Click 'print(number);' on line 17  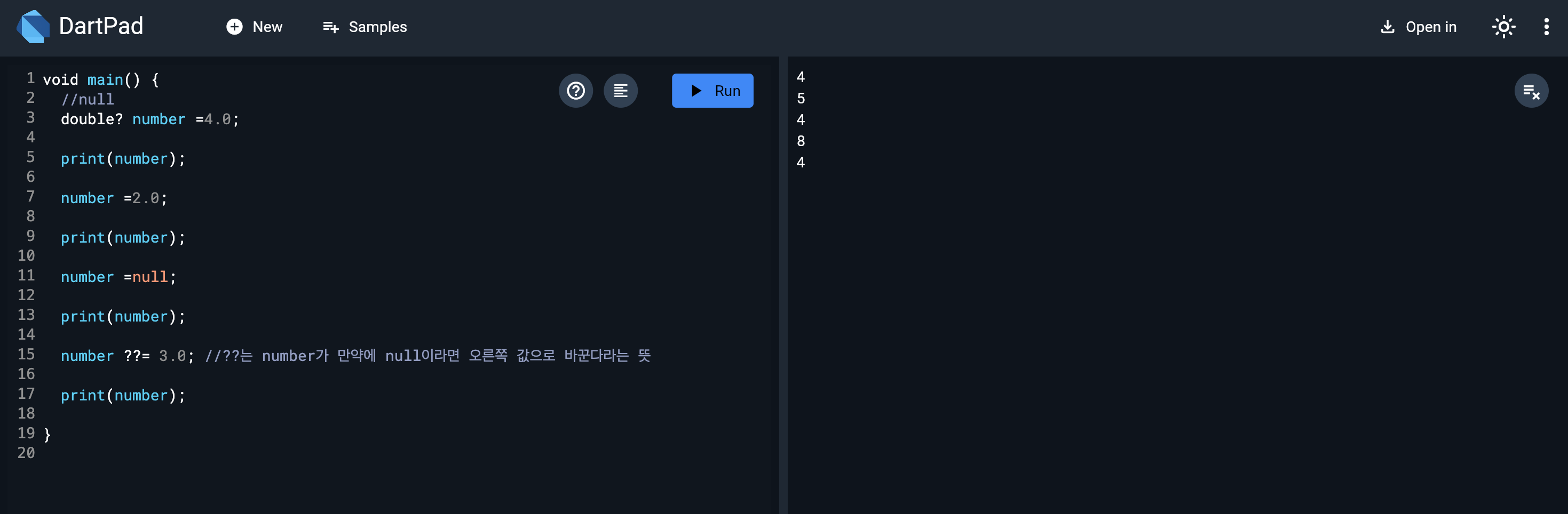[x=123, y=396]
